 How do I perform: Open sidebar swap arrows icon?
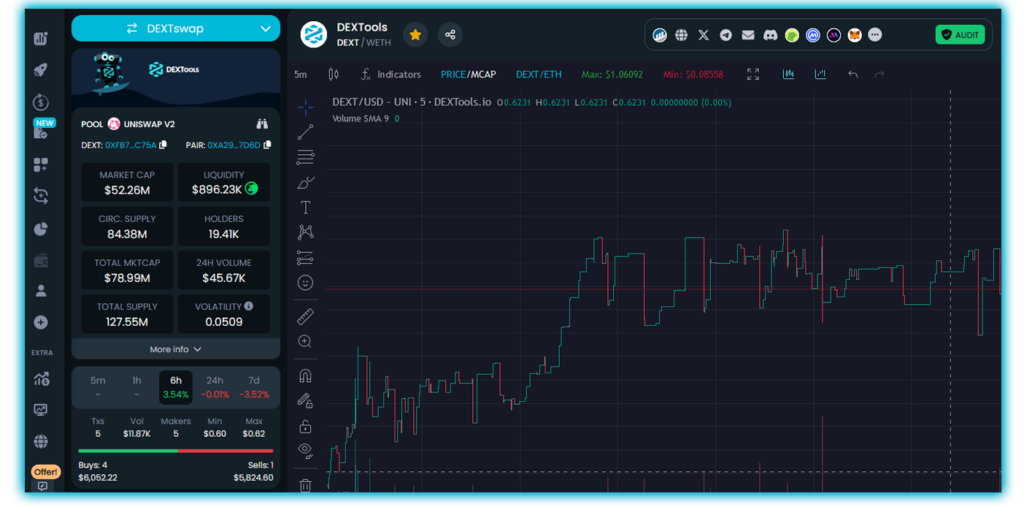tap(40, 195)
